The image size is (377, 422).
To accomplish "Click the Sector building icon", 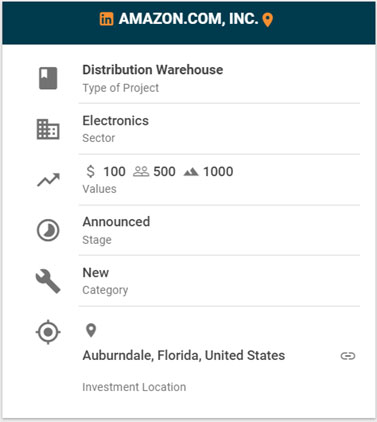I will click(x=48, y=129).
